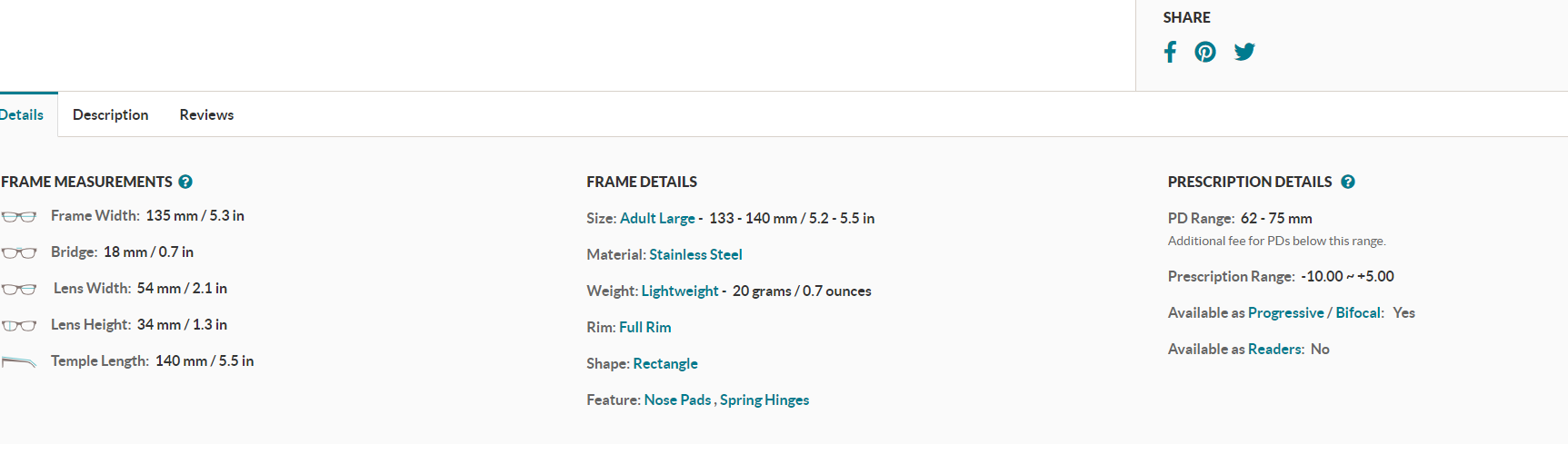Click the Rectangle shape link
The width and height of the screenshot is (1568, 454).
(665, 363)
